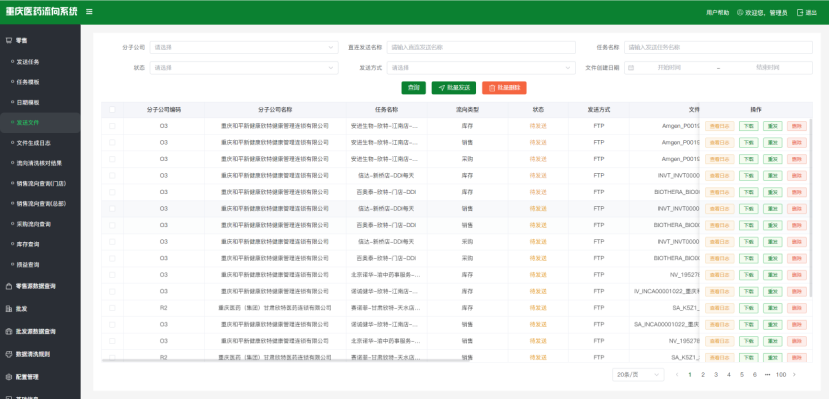Click the 流向类型 column header
Image resolution: width=830 pixels, height=399 pixels.
467,110
